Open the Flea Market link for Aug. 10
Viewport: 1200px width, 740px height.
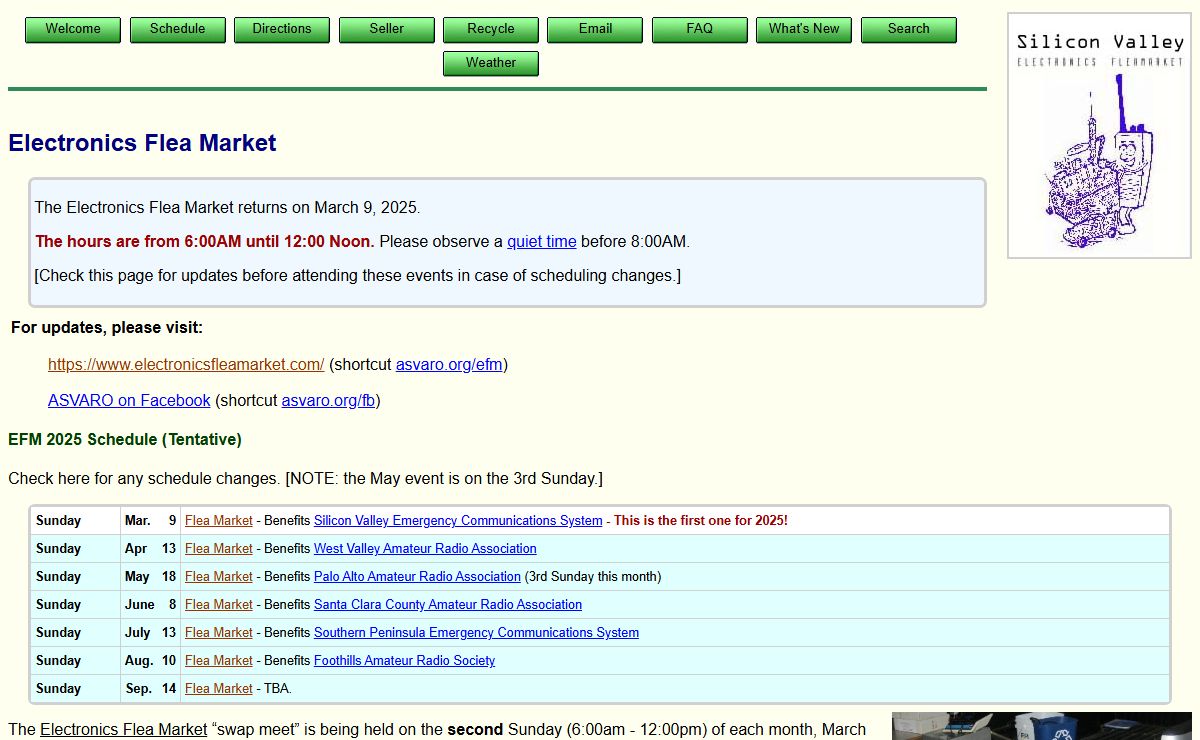(219, 661)
